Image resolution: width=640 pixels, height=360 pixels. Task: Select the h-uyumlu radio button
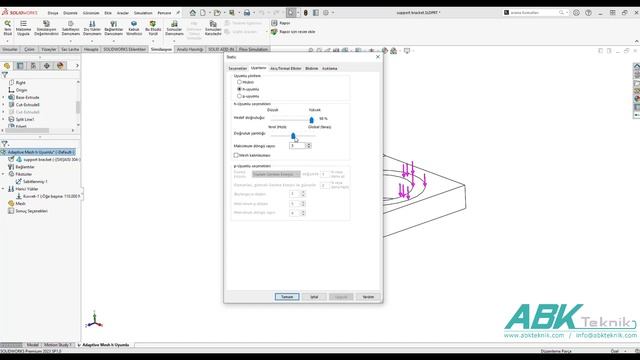(239, 89)
